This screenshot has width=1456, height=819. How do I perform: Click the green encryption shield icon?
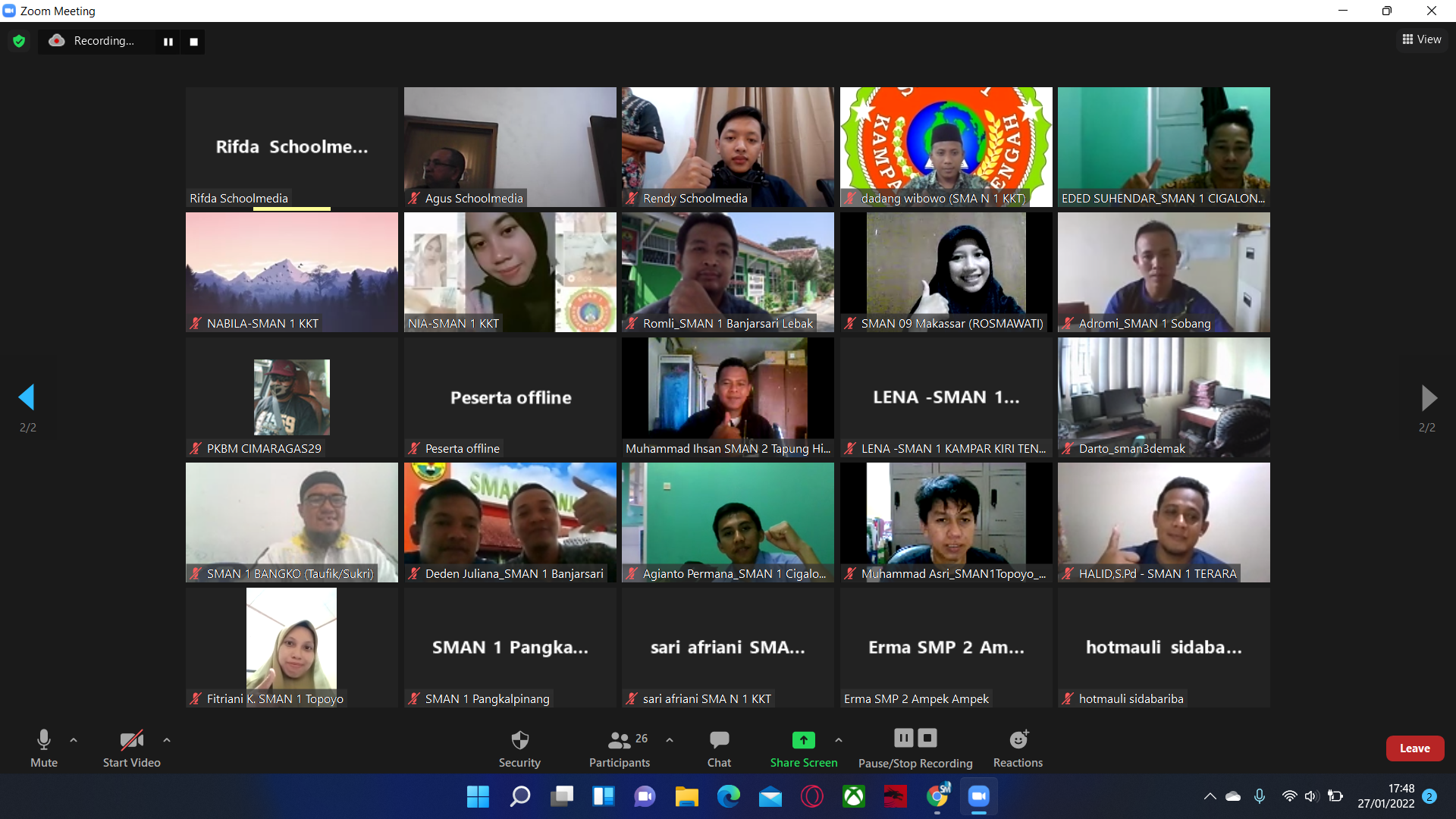19,41
